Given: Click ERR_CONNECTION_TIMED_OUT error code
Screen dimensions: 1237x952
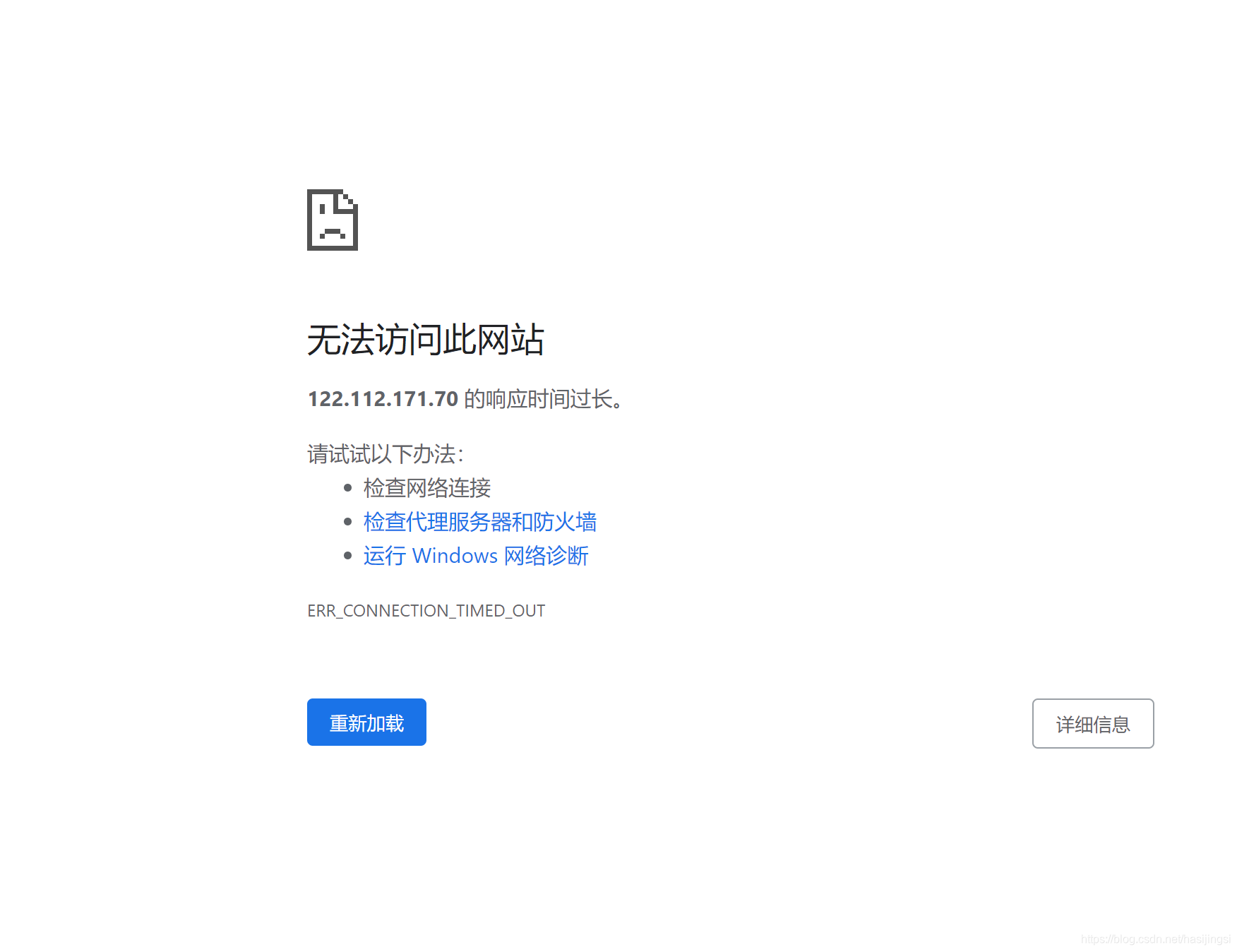Looking at the screenshot, I should point(426,611).
